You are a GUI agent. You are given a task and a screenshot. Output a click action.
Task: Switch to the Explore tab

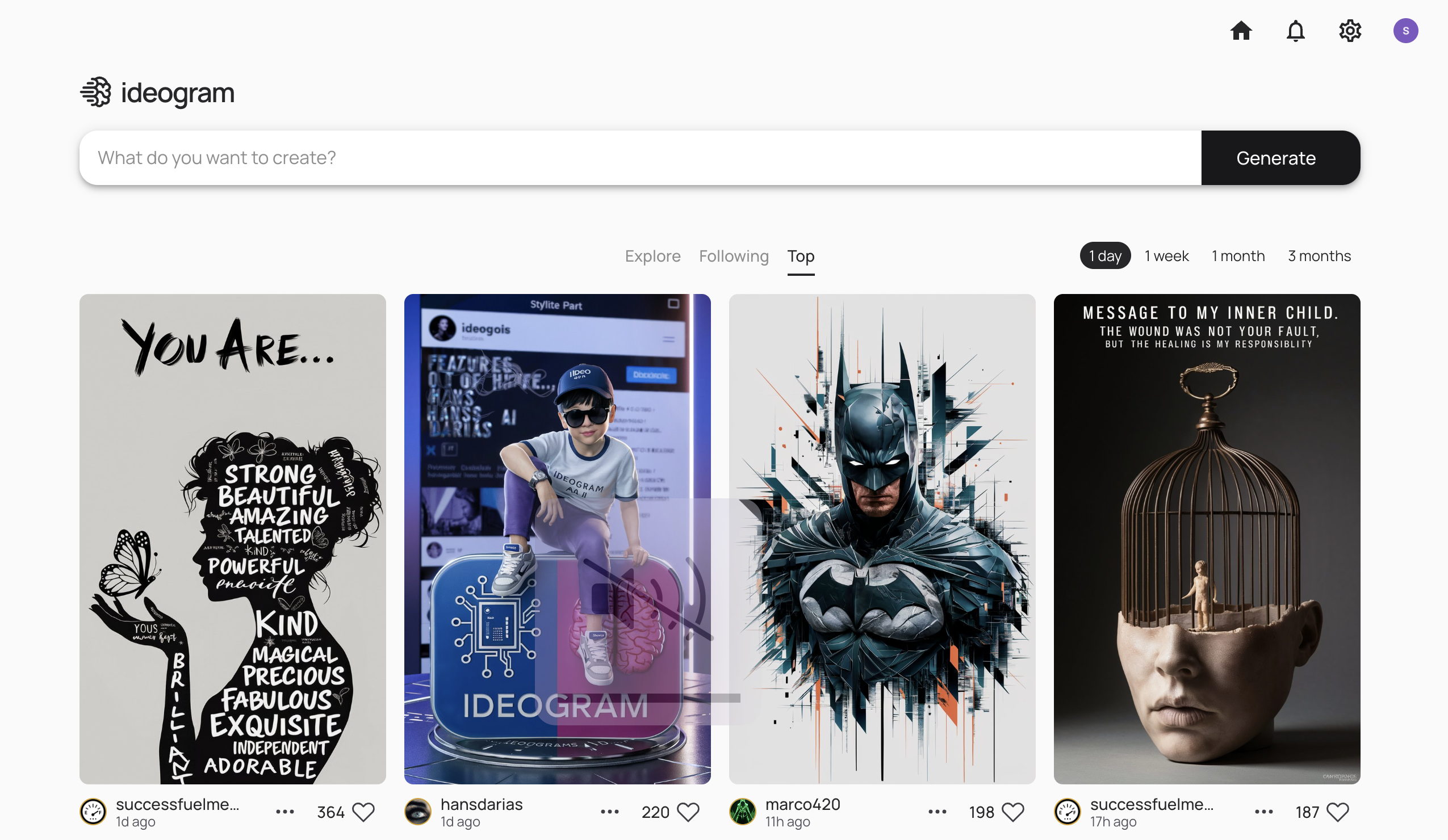point(653,256)
